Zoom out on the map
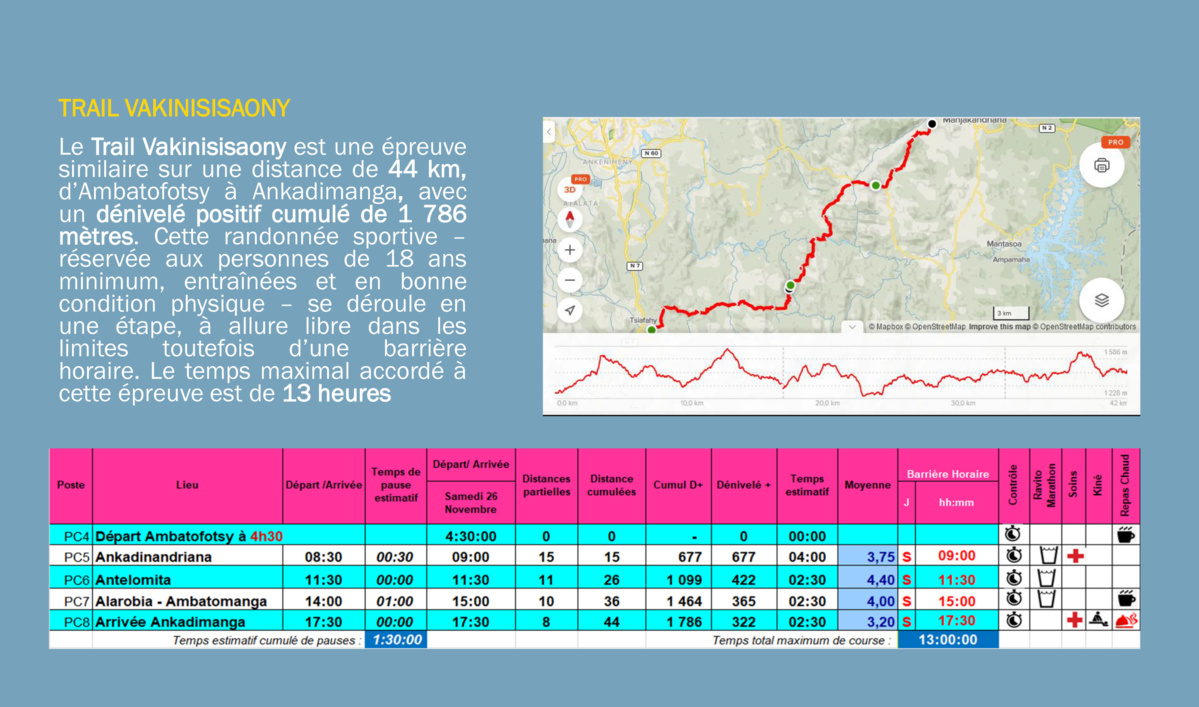 (570, 280)
